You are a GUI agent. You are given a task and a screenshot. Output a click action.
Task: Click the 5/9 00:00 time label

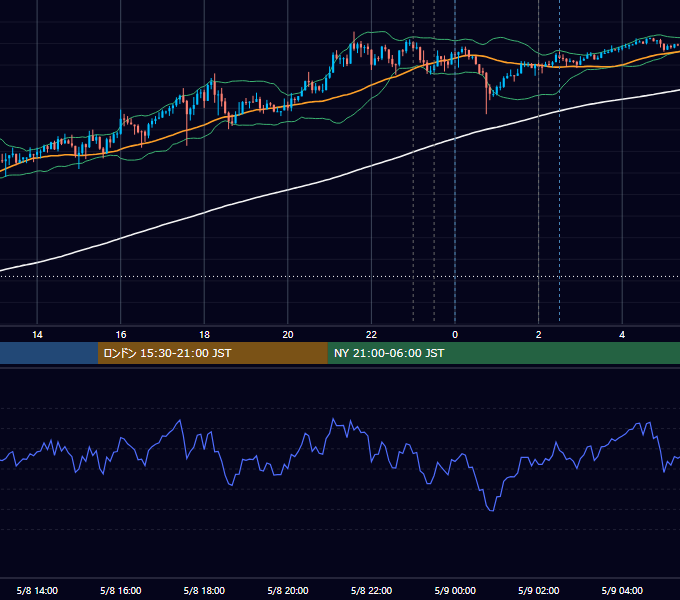coord(455,590)
